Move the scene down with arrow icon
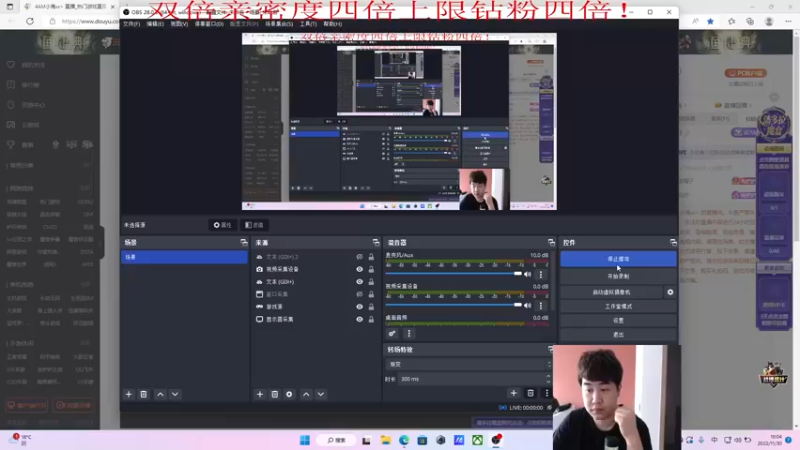The width and height of the screenshot is (800, 450). click(x=175, y=394)
